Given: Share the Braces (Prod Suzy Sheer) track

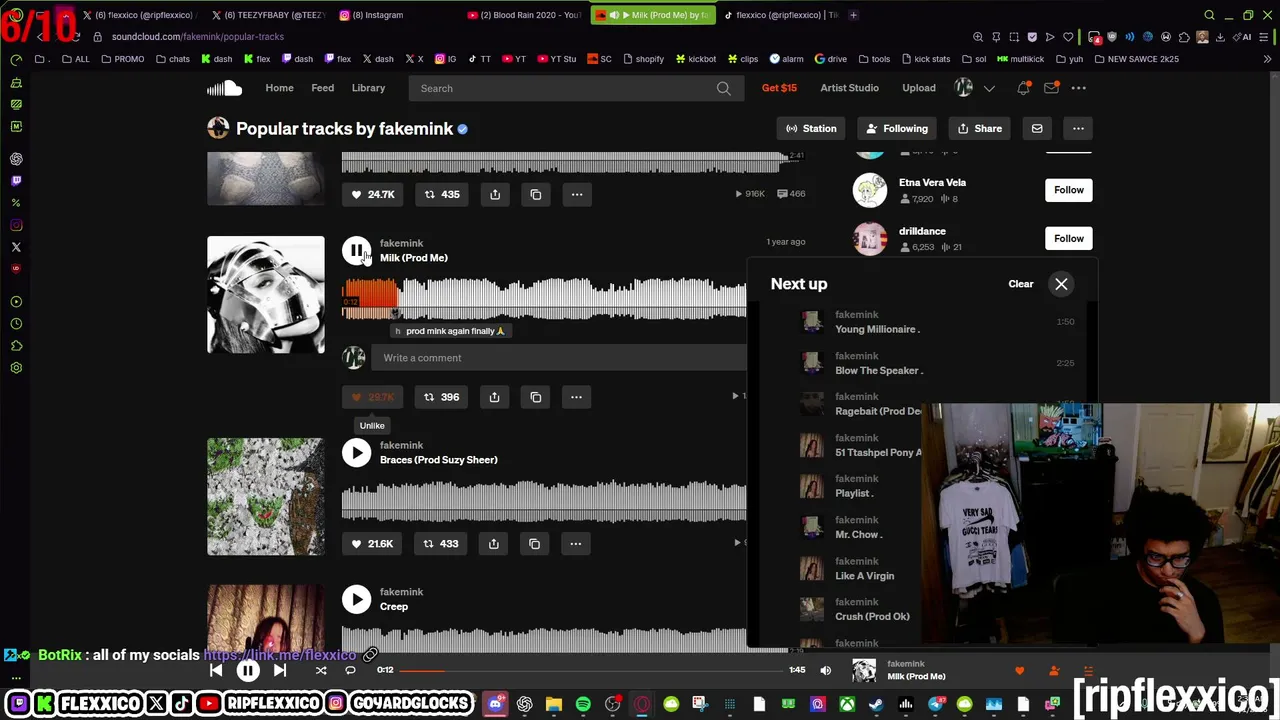Looking at the screenshot, I should [493, 544].
